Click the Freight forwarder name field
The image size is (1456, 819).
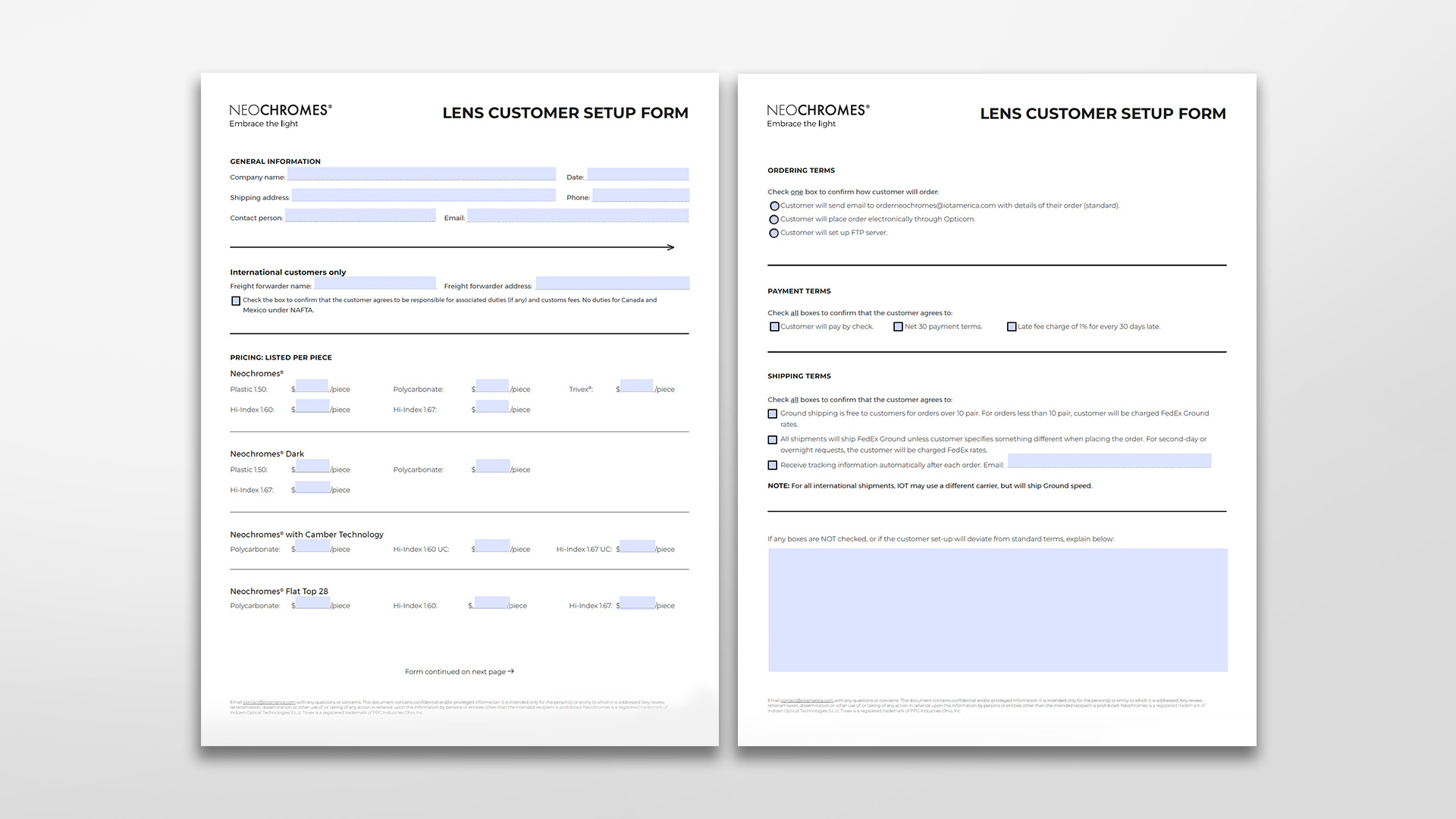[375, 283]
